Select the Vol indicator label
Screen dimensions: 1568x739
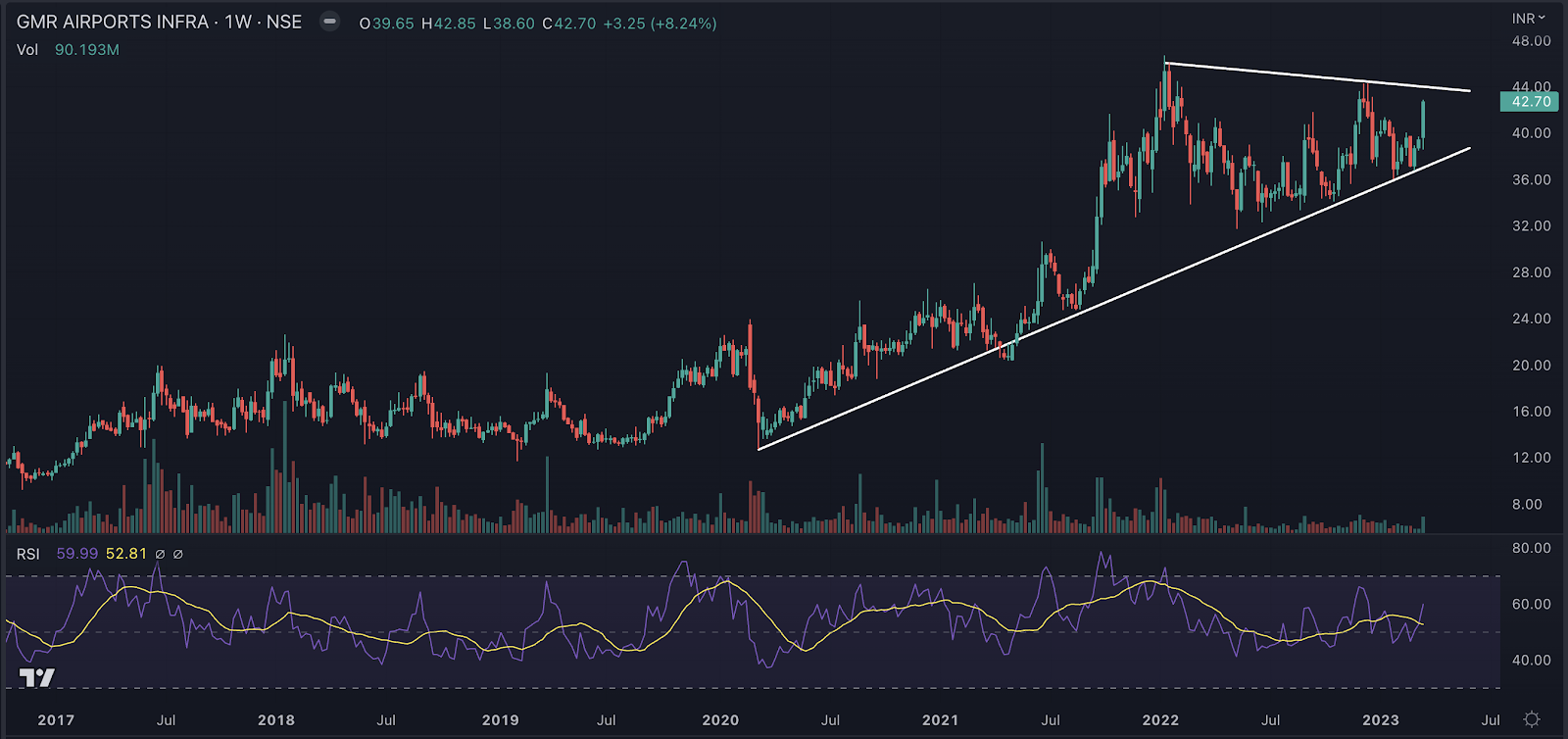(27, 50)
